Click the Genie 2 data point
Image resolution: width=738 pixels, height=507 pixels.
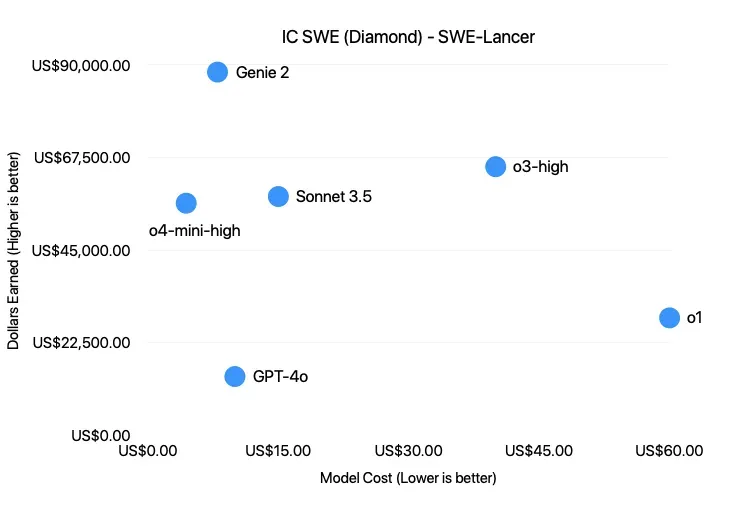tap(217, 72)
